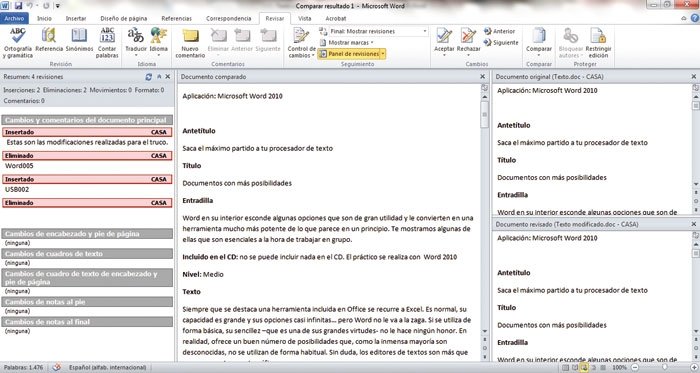Click the Entradilla heading in compared document
700x373 pixels.
click(197, 200)
